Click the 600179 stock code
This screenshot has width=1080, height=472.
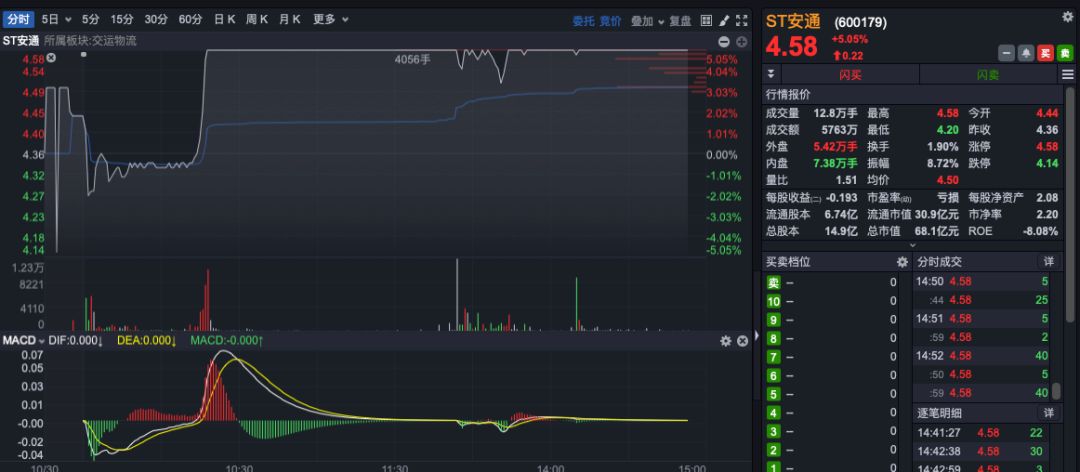tap(861, 23)
